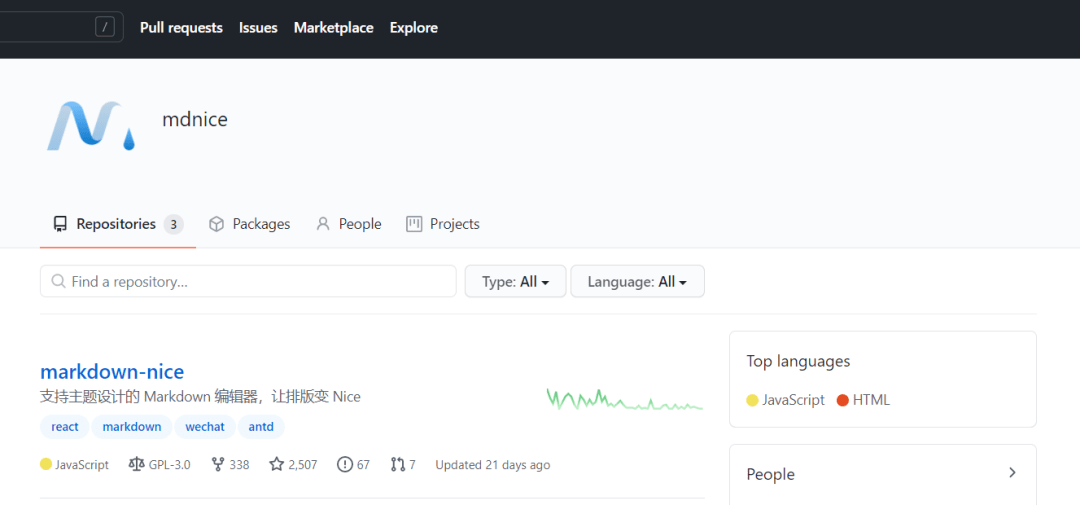Click the yellow JavaScript dot in Top languages
Viewport: 1080px width, 505px height.
click(752, 400)
